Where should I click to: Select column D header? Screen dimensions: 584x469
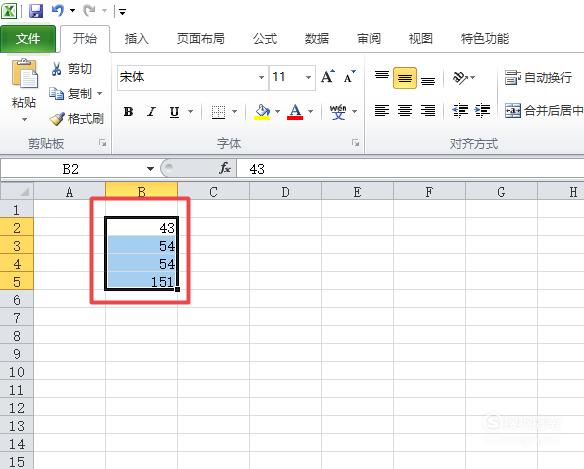pyautogui.click(x=285, y=192)
